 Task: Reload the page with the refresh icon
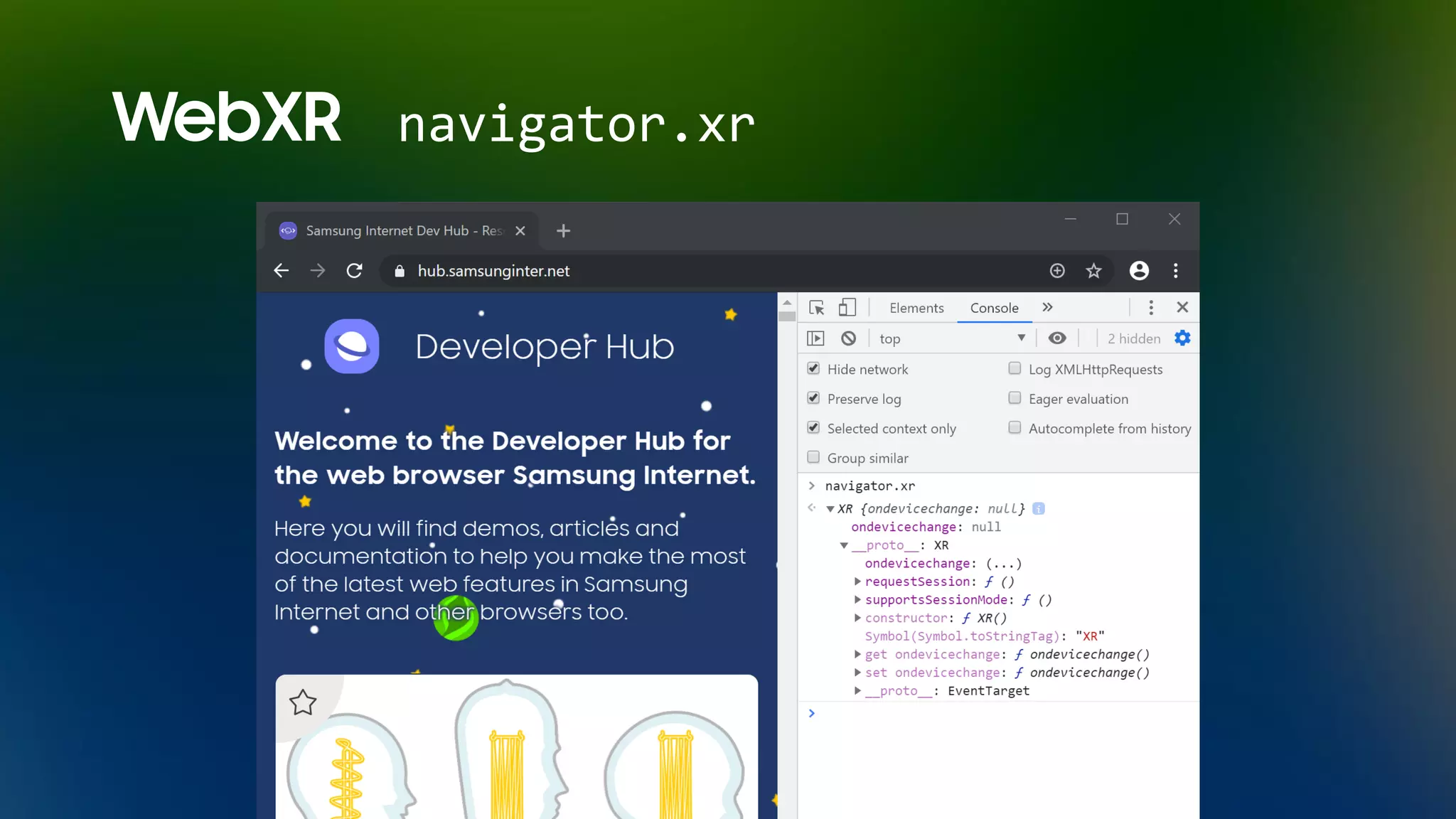coord(354,271)
